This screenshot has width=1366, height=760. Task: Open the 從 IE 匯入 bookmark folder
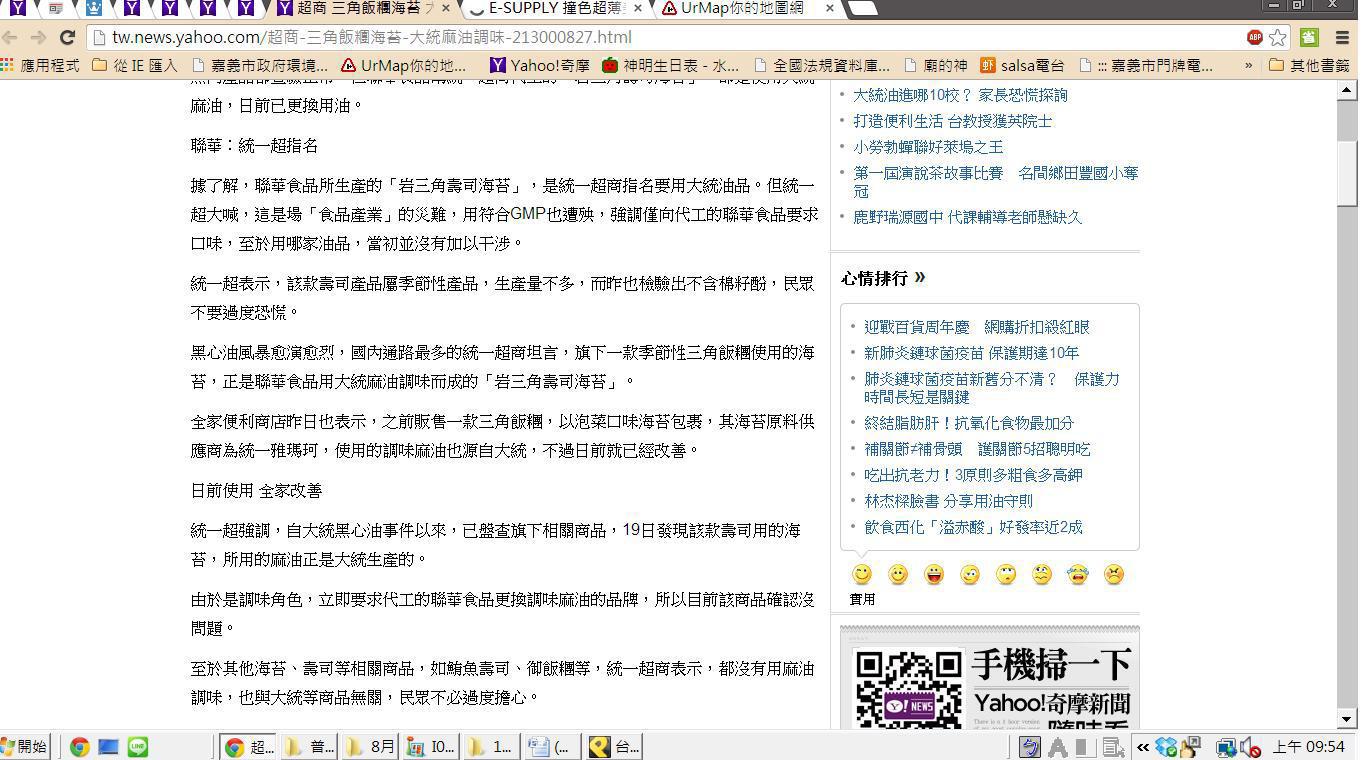tap(134, 65)
